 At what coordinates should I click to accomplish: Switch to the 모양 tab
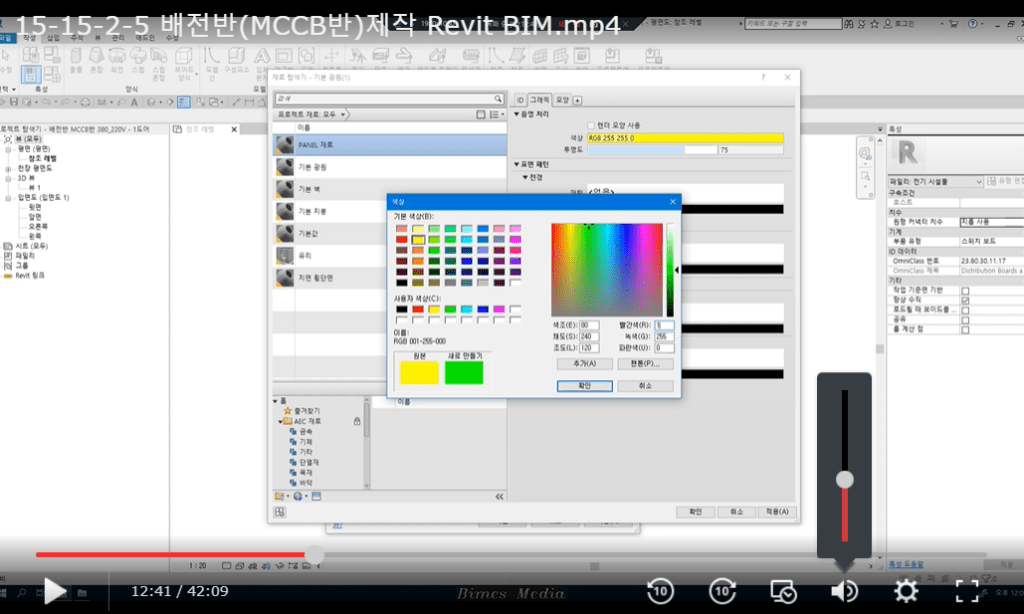coord(562,100)
